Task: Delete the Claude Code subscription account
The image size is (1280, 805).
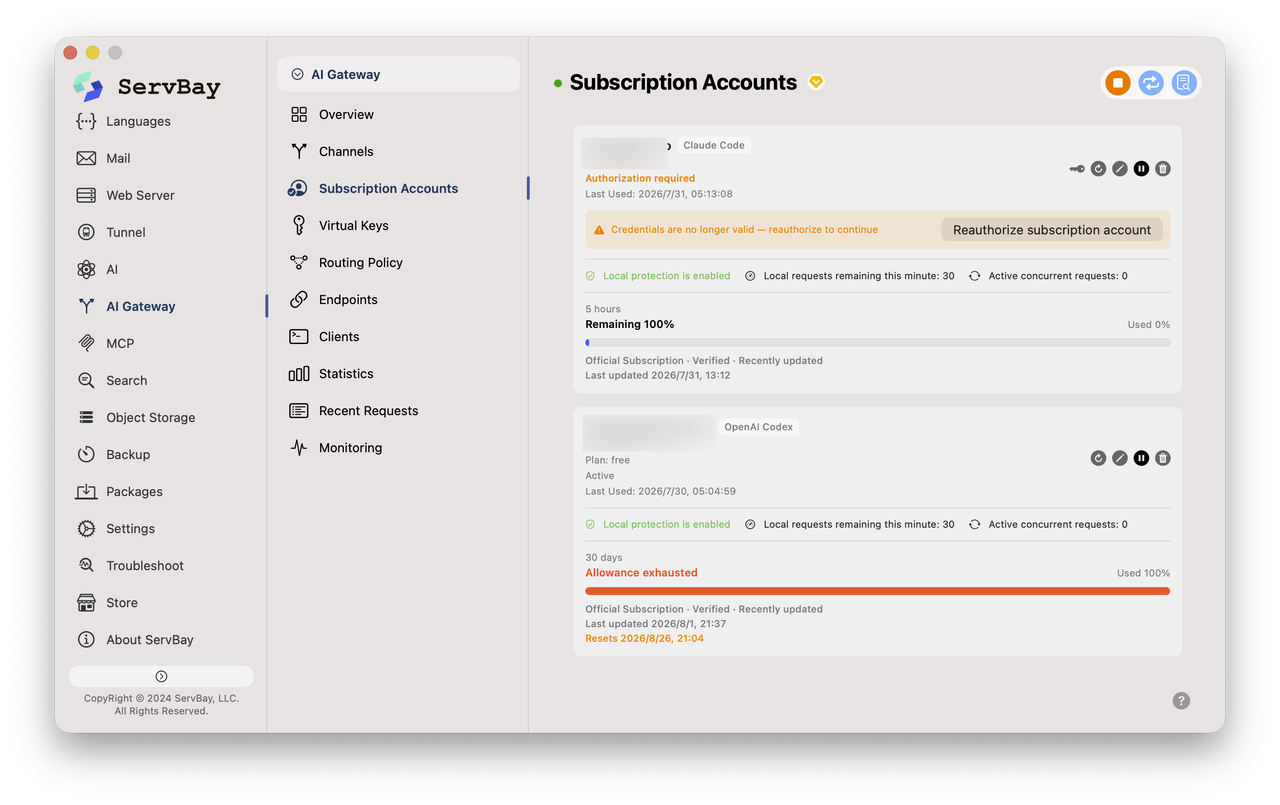Action: (x=1163, y=169)
